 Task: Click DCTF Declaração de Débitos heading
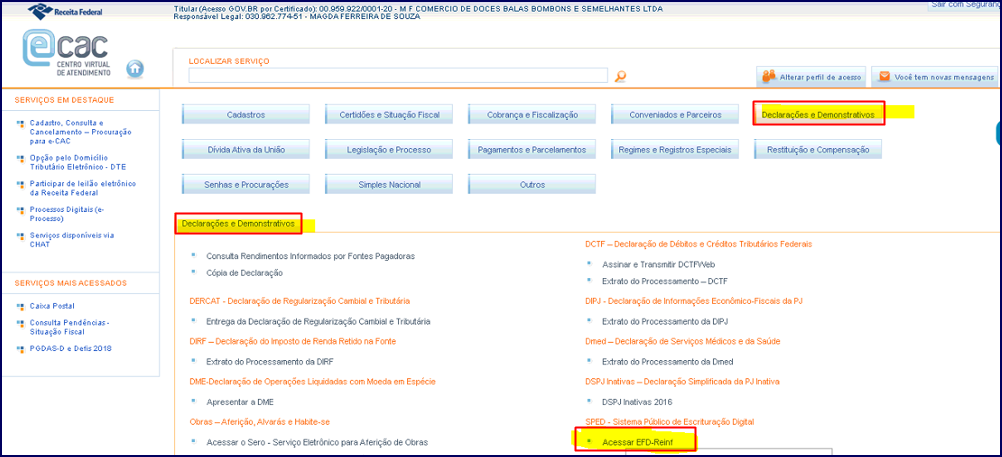click(698, 244)
